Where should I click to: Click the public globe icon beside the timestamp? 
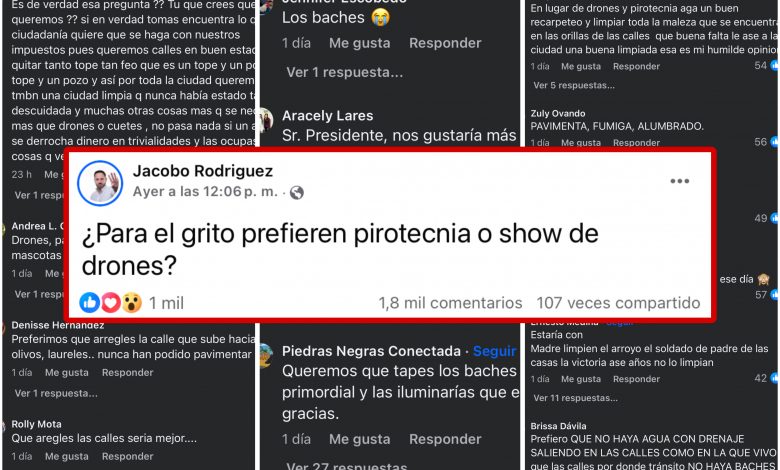coord(297,192)
